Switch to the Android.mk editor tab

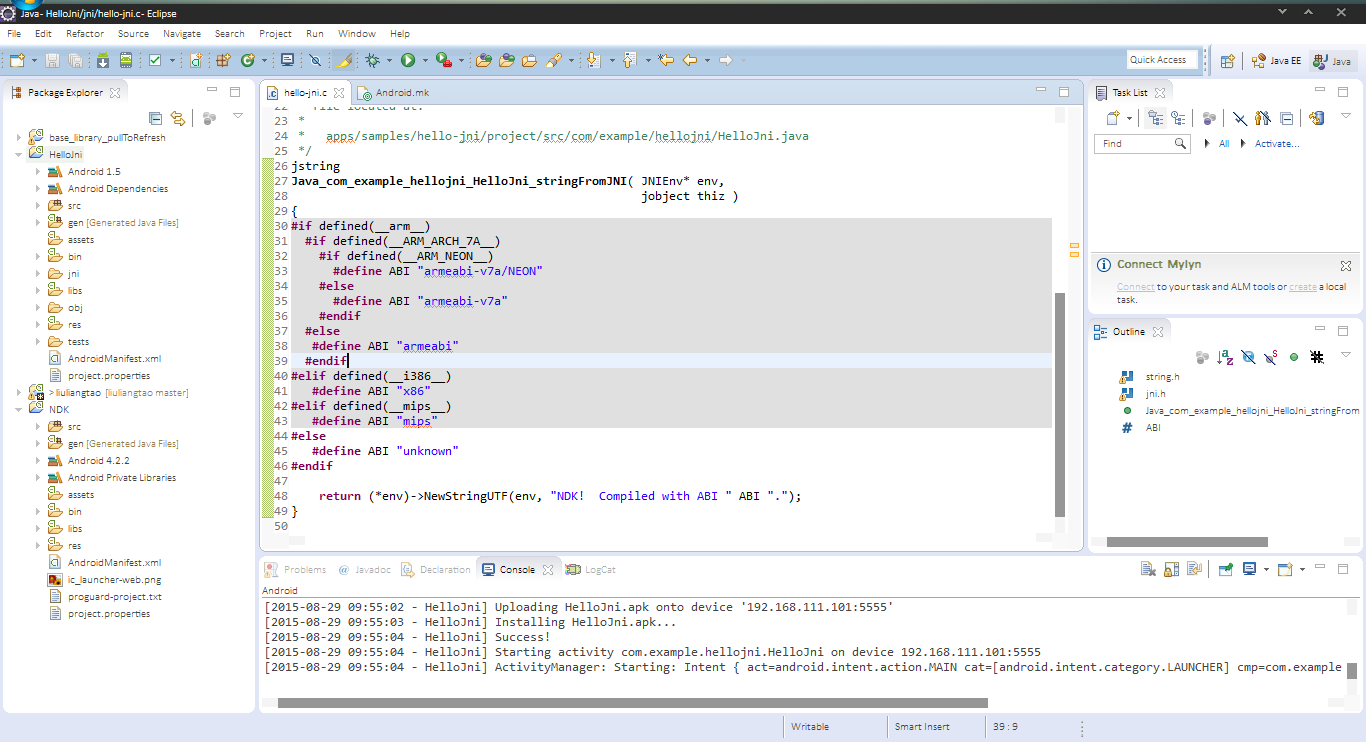pyautogui.click(x=393, y=92)
